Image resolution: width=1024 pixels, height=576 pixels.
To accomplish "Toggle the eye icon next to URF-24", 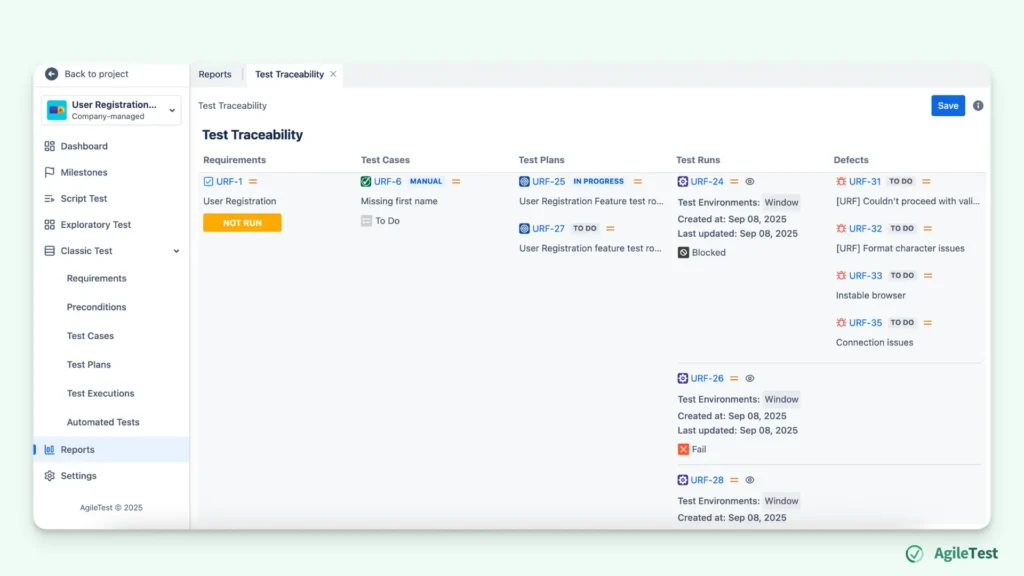I will (x=750, y=182).
